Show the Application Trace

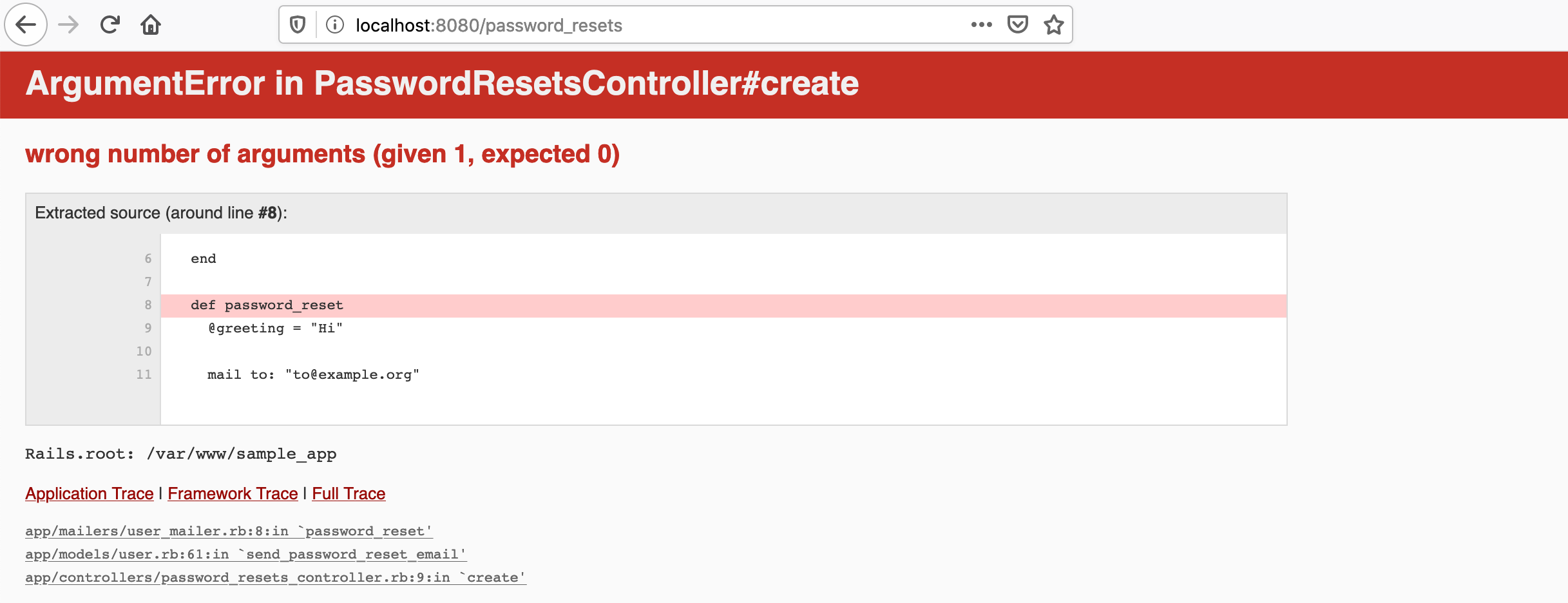pos(90,493)
